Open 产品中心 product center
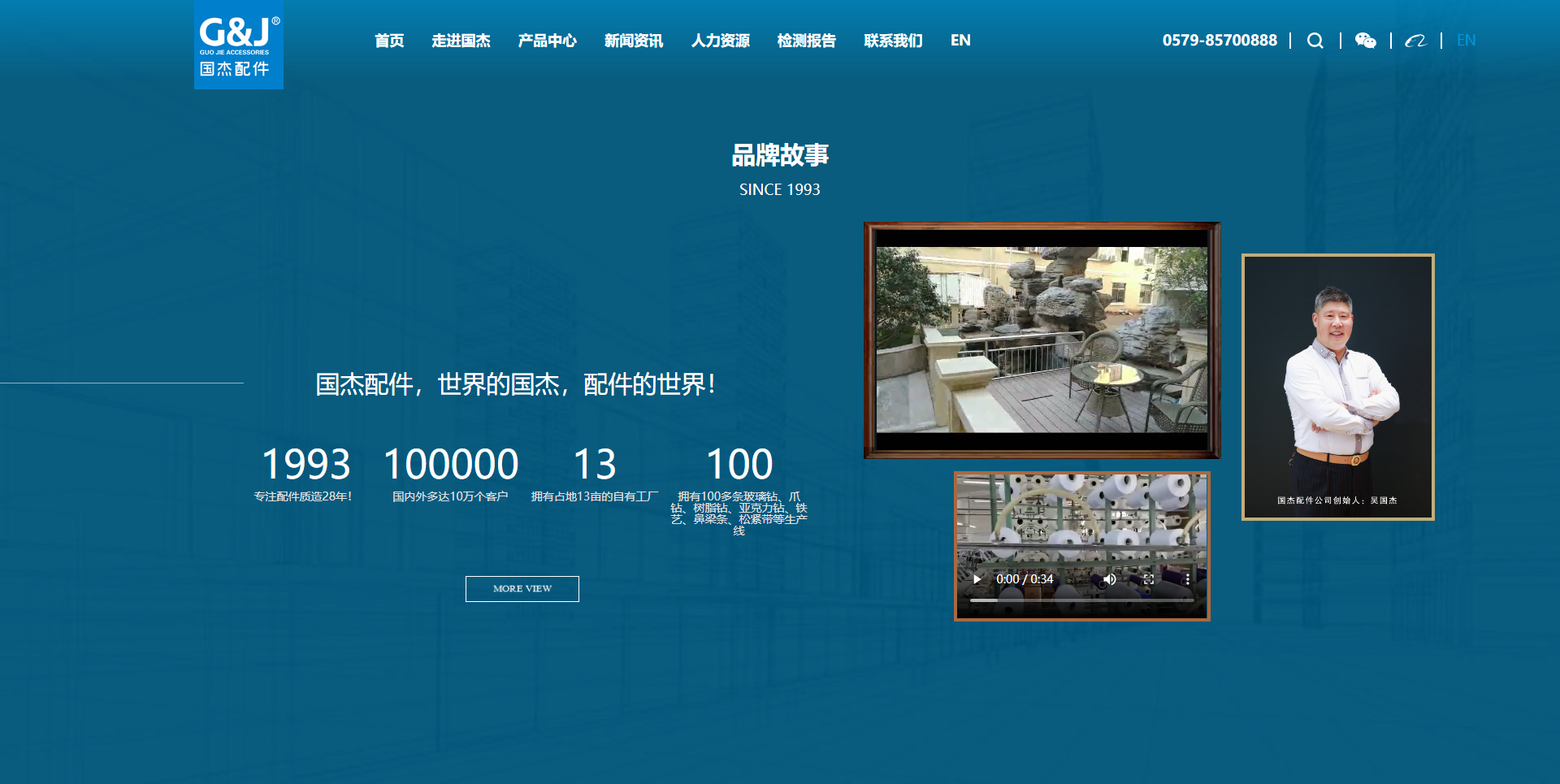Viewport: 1560px width, 784px height. pos(547,41)
